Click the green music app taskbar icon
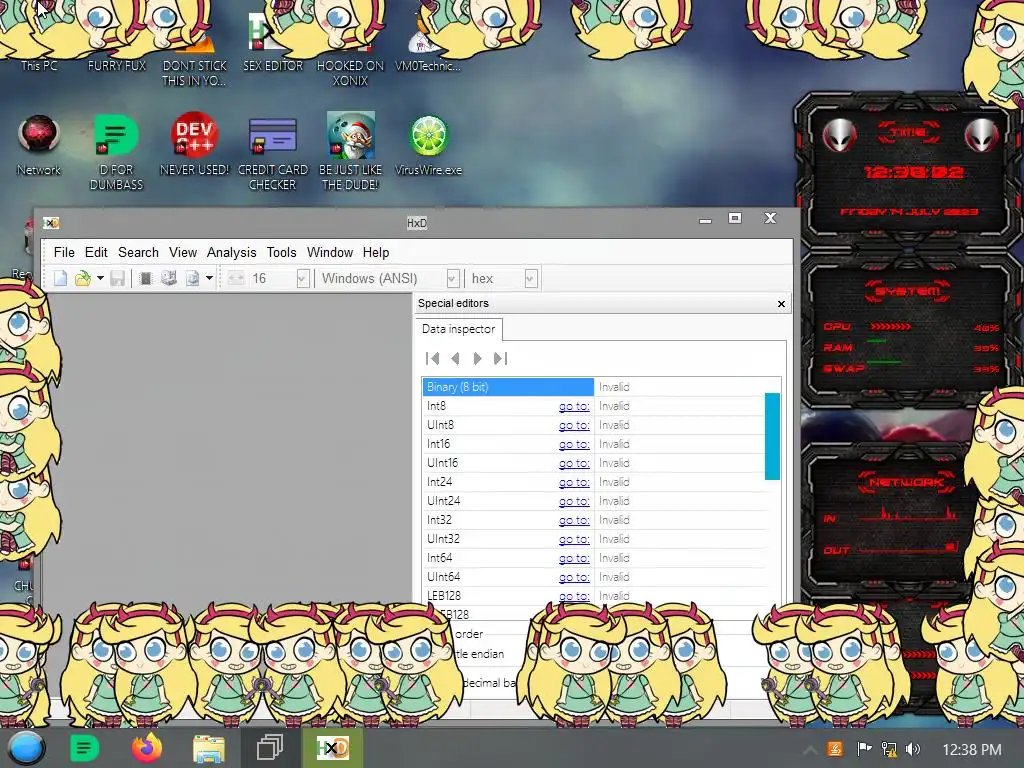This screenshot has width=1024, height=768. [85, 748]
